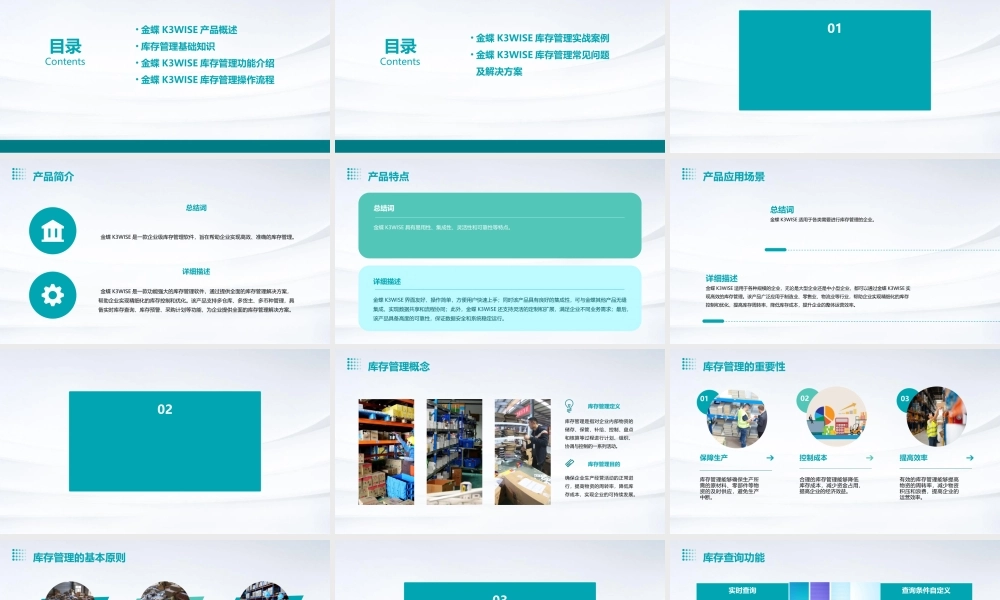Viewport: 1000px width, 600px height.
Task: Click the gear icon on 产品简介
Action: 52,295
